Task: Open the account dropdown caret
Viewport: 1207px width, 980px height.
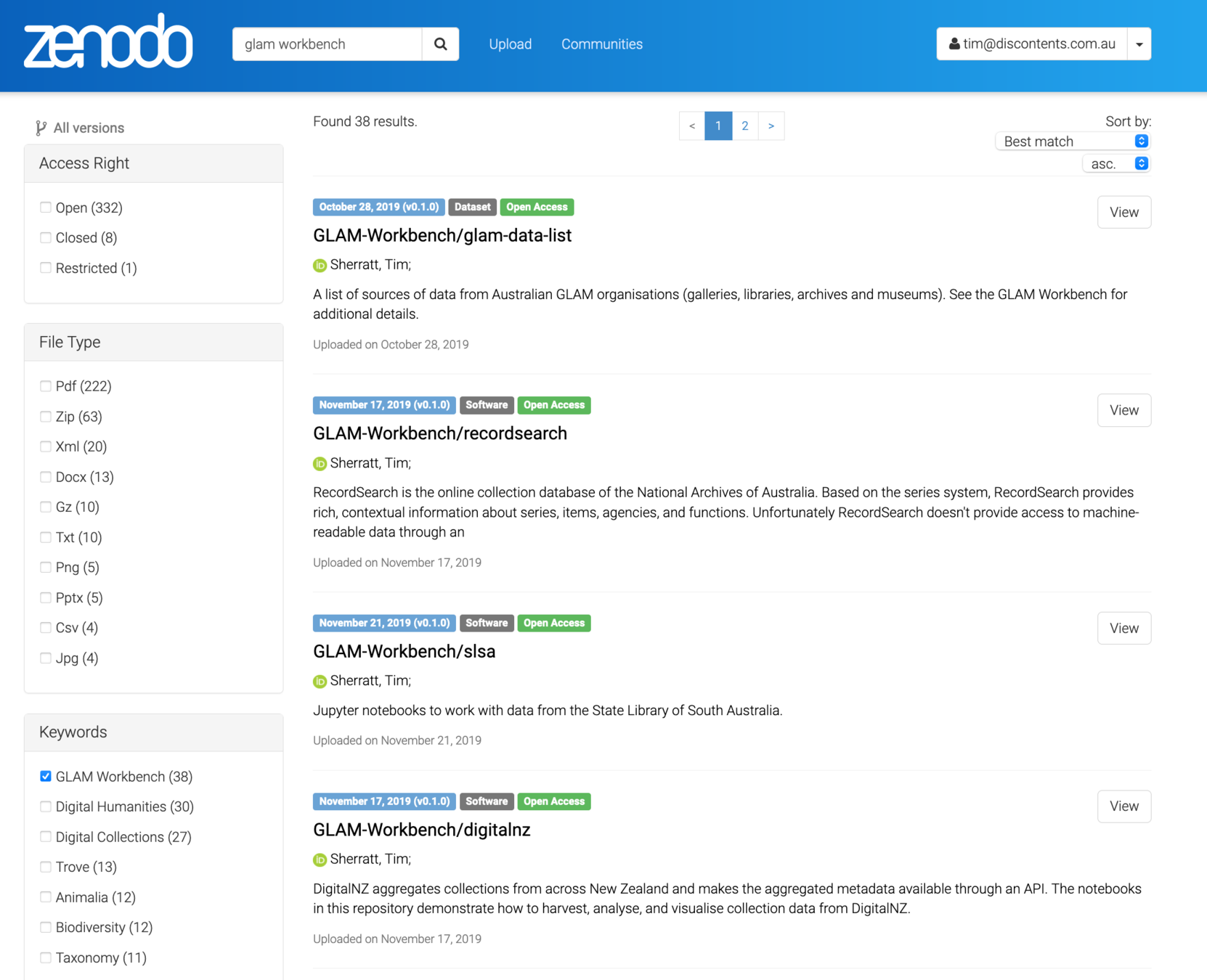Action: pos(1139,44)
